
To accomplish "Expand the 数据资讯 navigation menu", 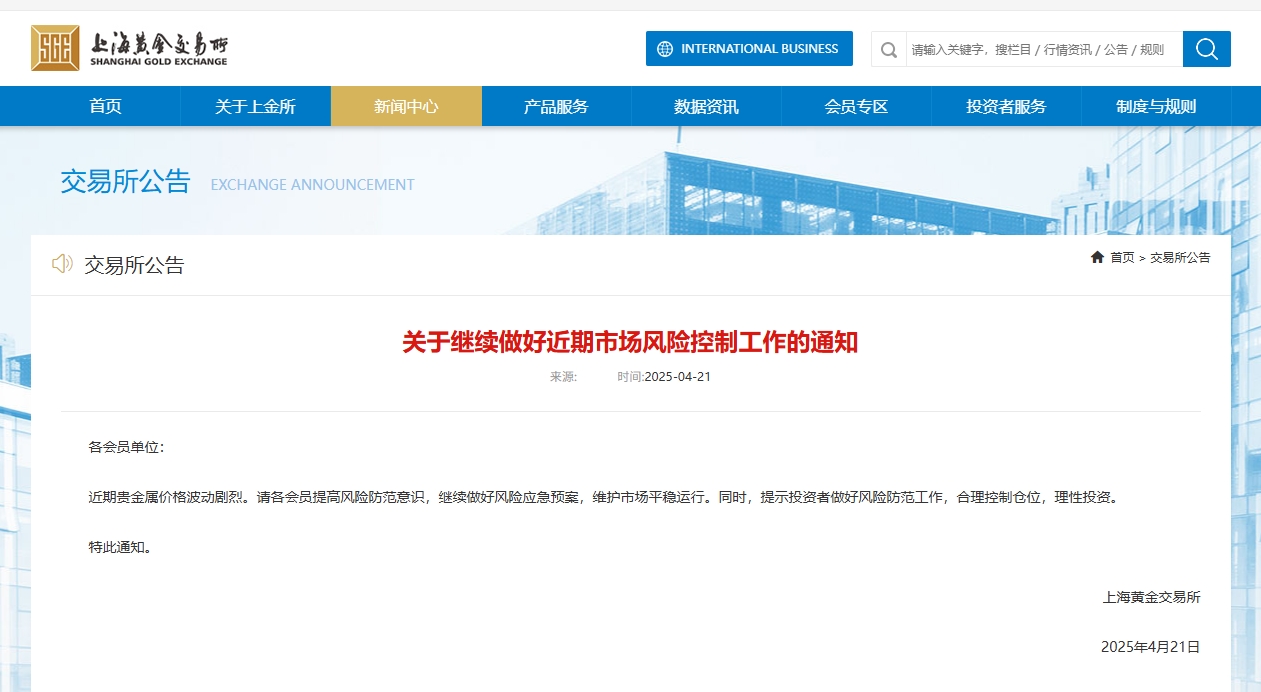I will pos(706,106).
